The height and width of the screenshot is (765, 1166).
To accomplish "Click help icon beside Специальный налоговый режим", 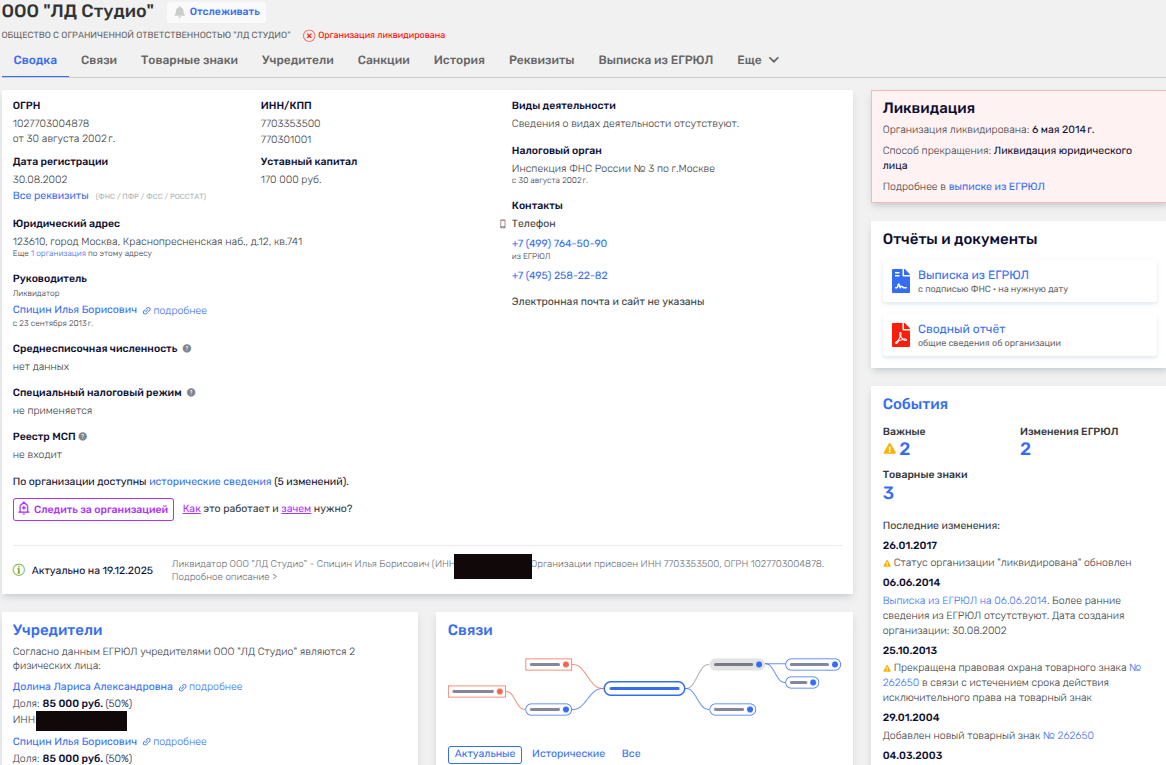I will (x=191, y=393).
